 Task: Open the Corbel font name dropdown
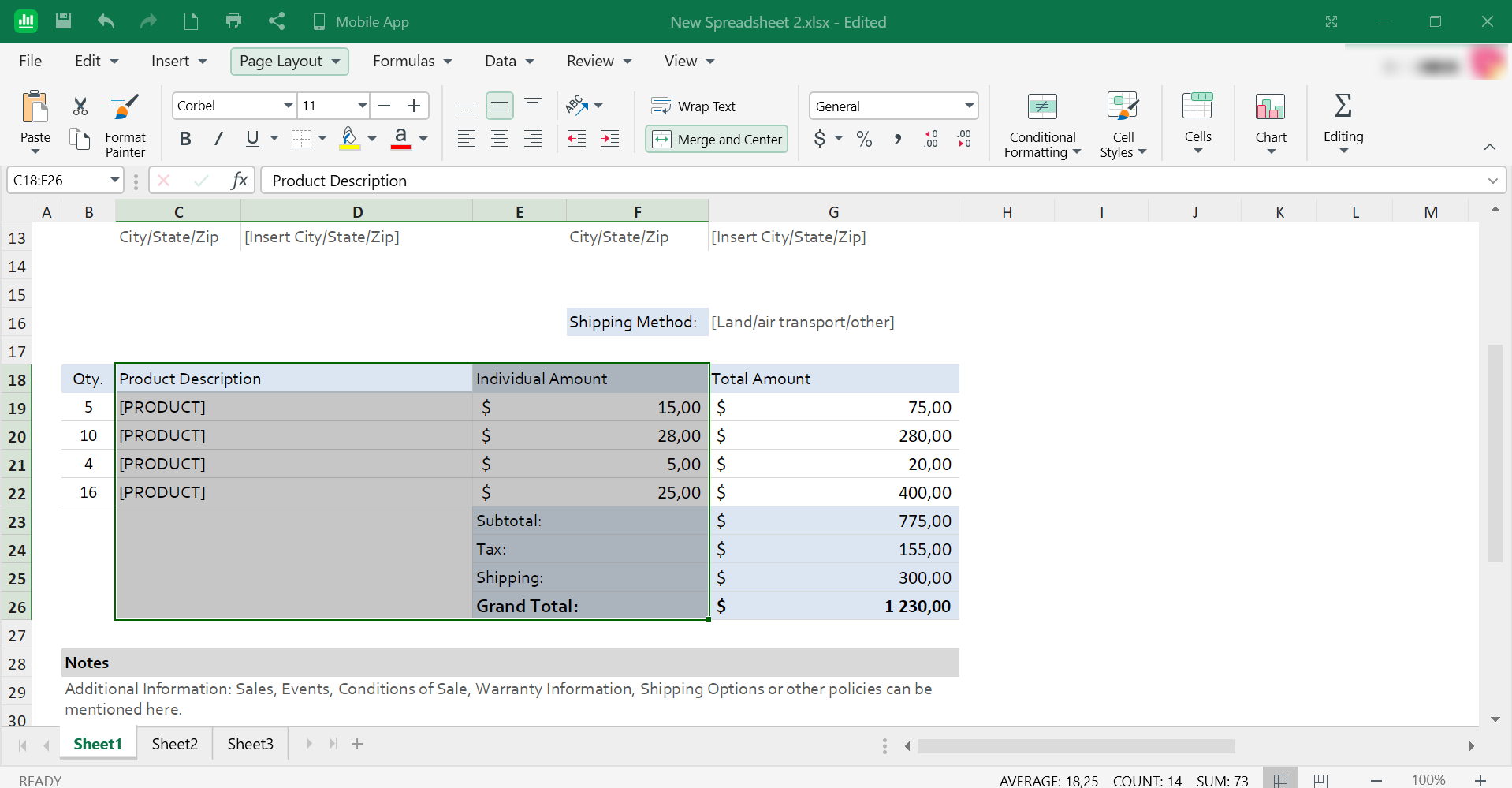pyautogui.click(x=288, y=106)
